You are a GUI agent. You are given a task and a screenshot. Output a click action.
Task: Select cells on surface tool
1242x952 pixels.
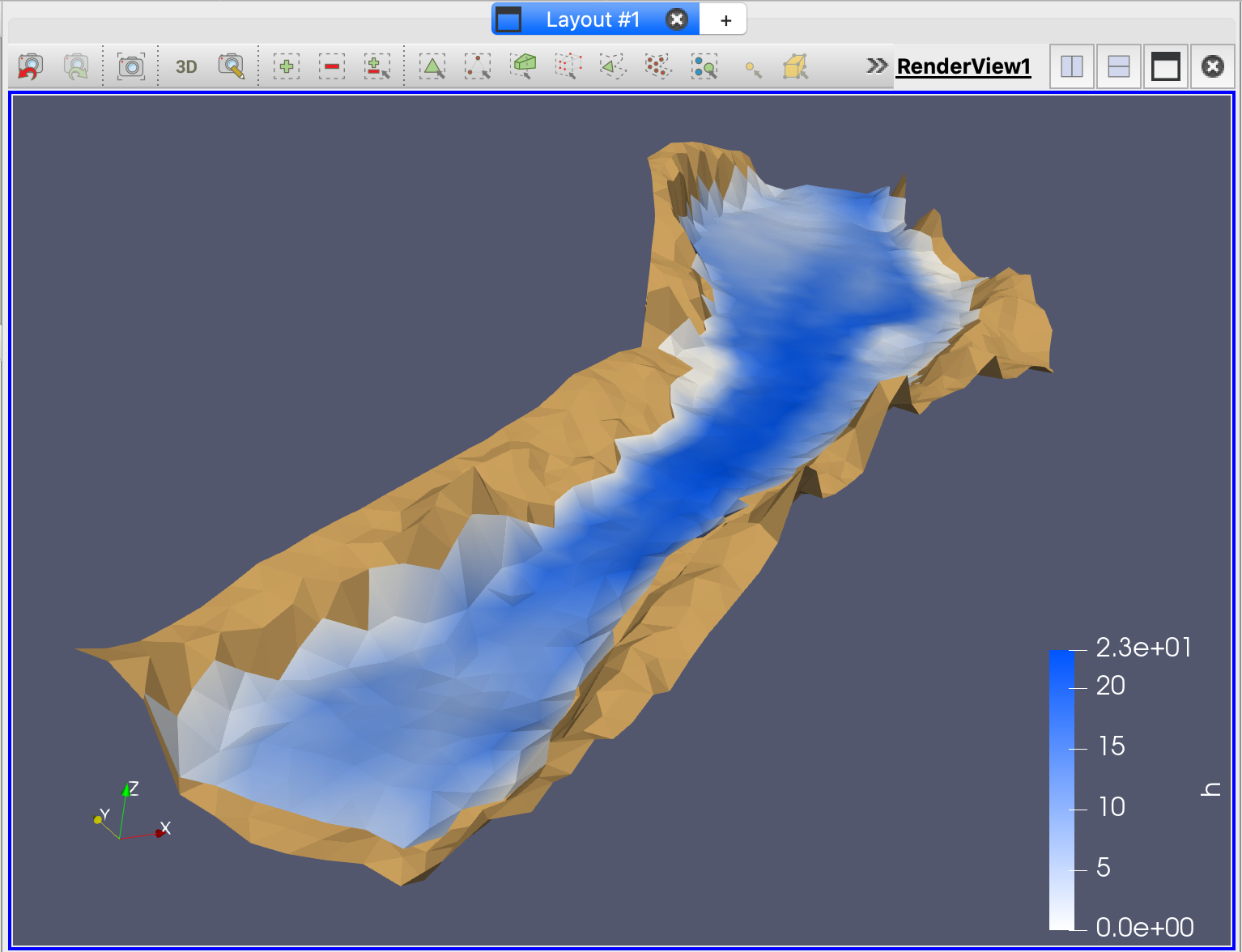click(x=432, y=66)
